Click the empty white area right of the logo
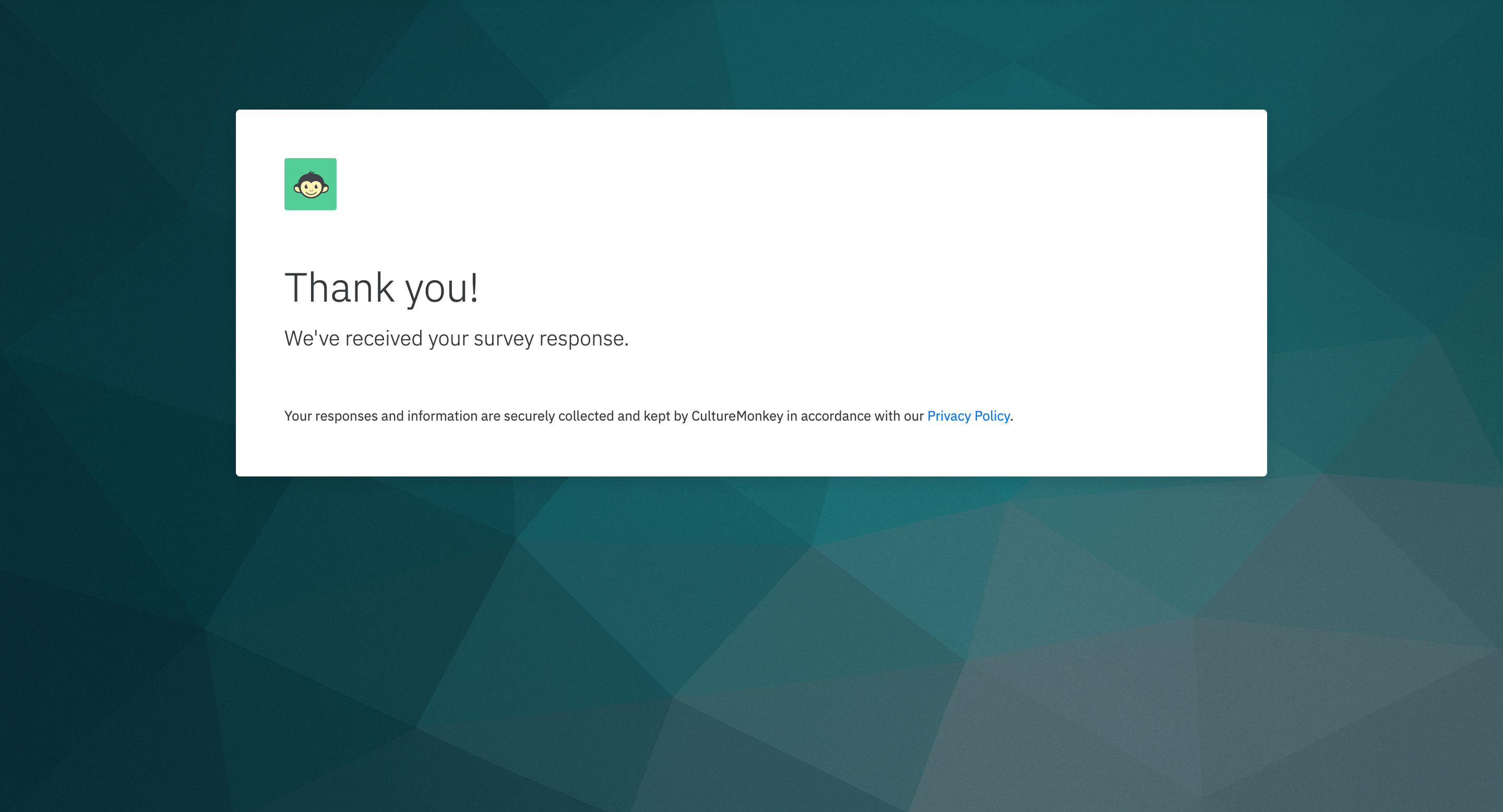 pyautogui.click(x=758, y=184)
